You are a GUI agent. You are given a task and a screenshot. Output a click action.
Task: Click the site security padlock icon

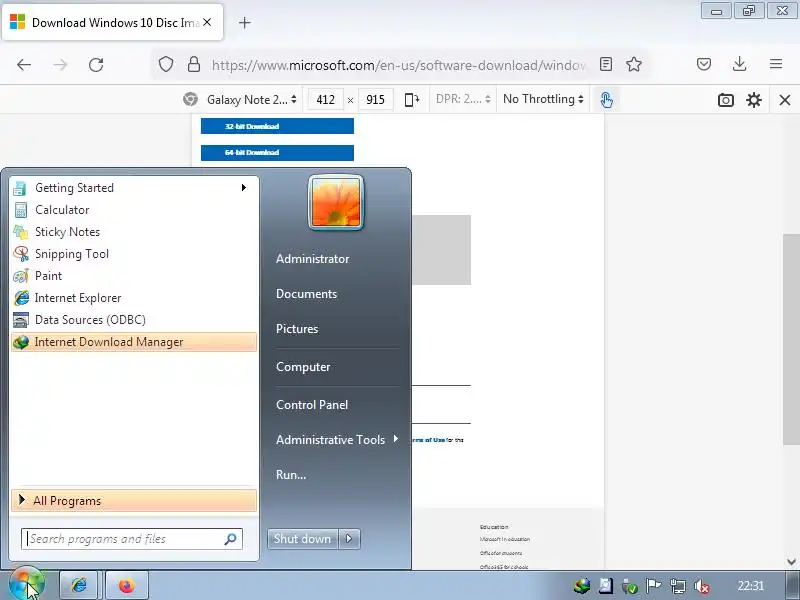click(194, 64)
